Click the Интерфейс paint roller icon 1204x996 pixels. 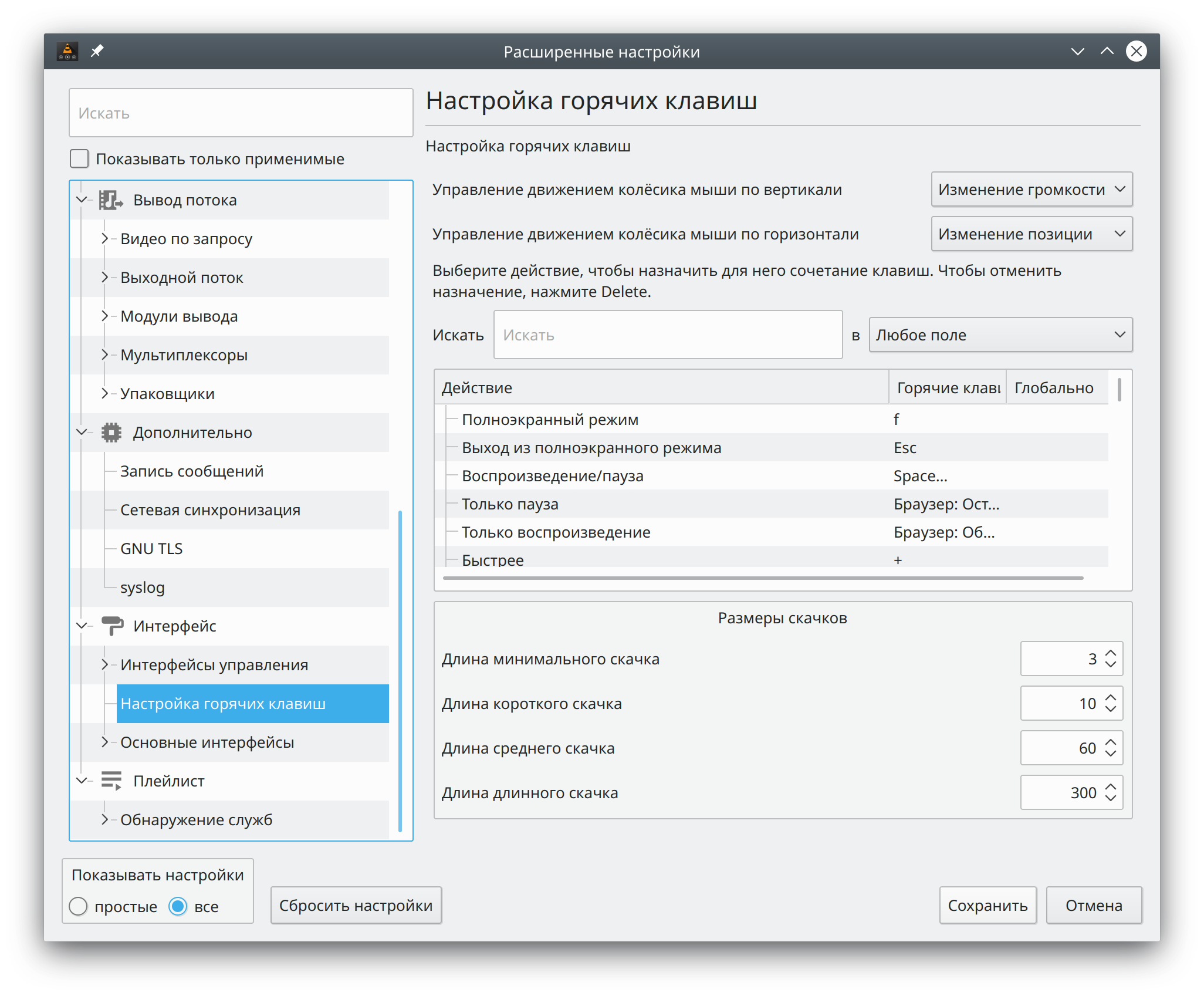click(x=112, y=626)
